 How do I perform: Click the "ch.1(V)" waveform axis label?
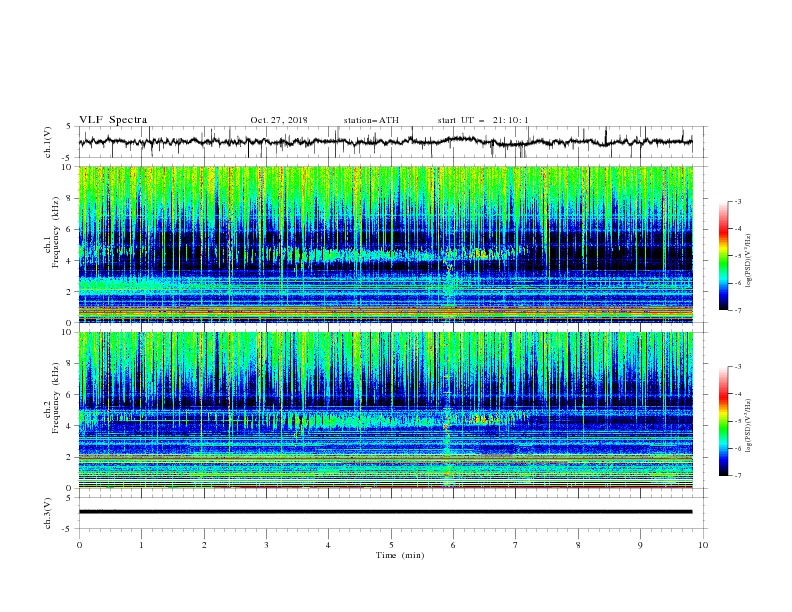coord(48,142)
